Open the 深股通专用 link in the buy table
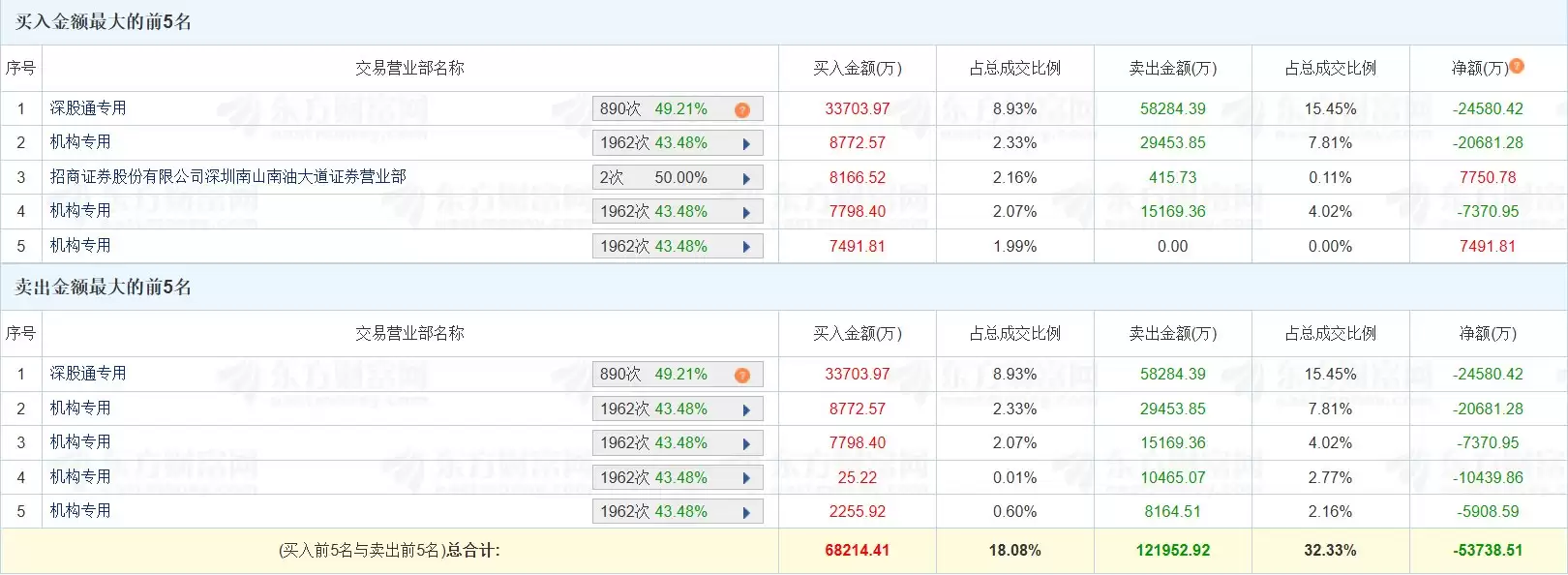Viewport: 1568px width, 575px height. click(x=88, y=108)
